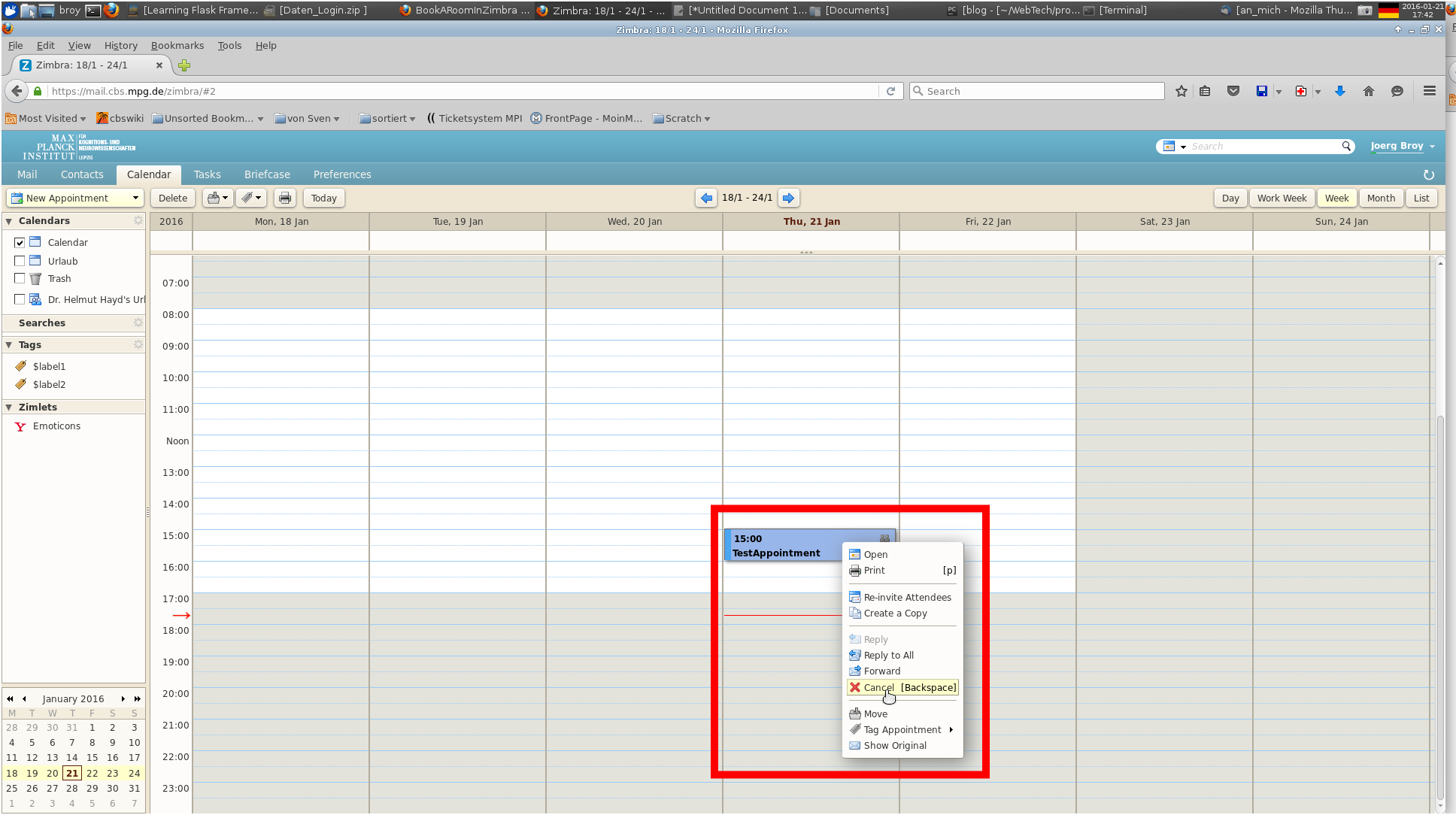Switch to Month view
Image resolution: width=1456 pixels, height=815 pixels.
pos(1380,198)
